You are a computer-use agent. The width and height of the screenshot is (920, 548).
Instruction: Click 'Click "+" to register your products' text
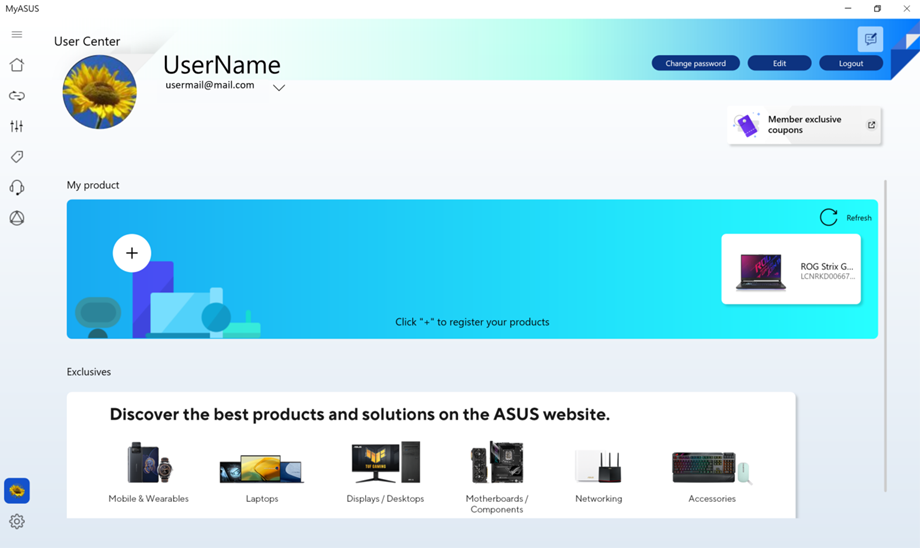coord(472,322)
